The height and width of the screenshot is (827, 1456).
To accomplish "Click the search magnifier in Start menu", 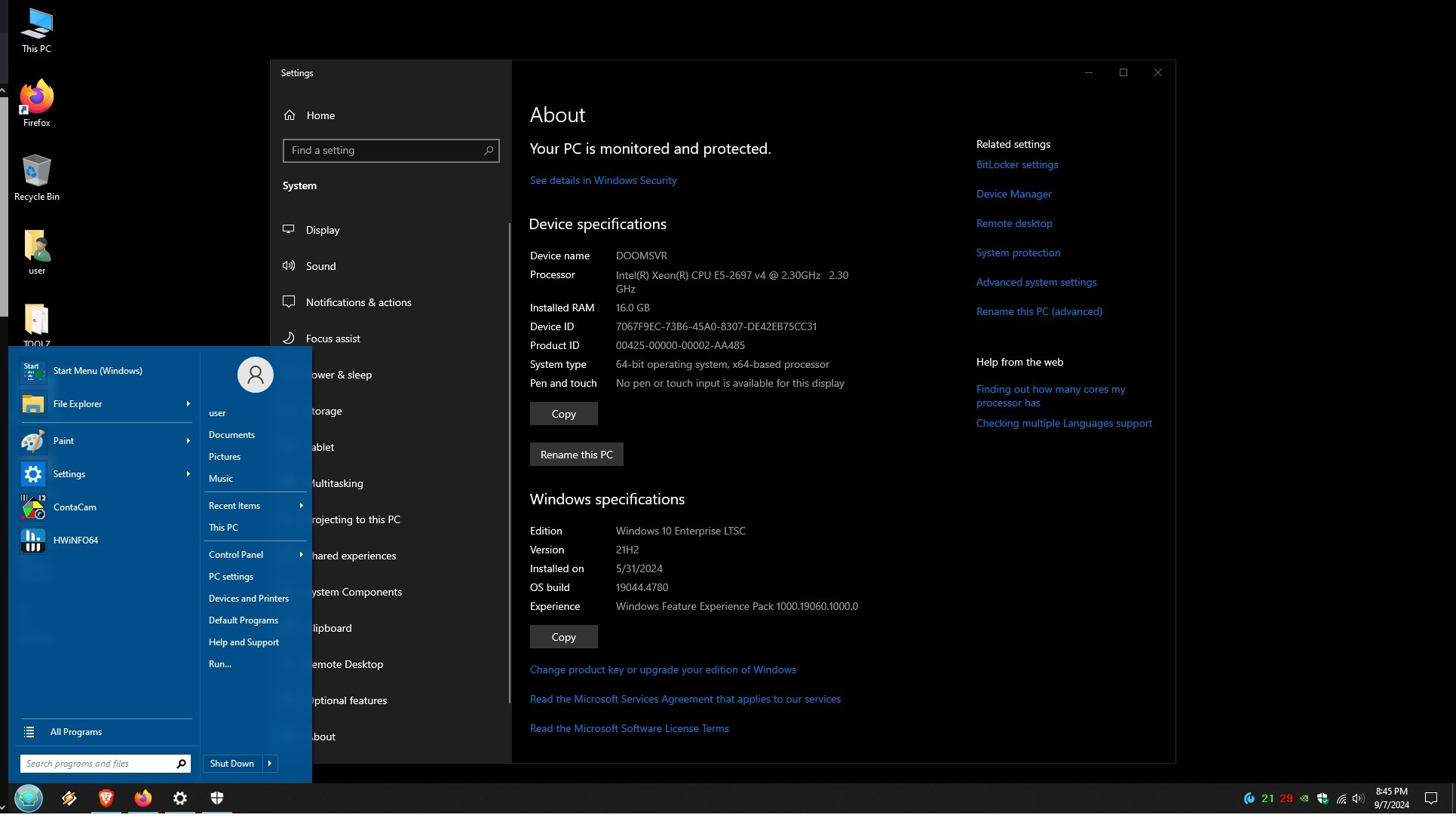I will coord(181,764).
